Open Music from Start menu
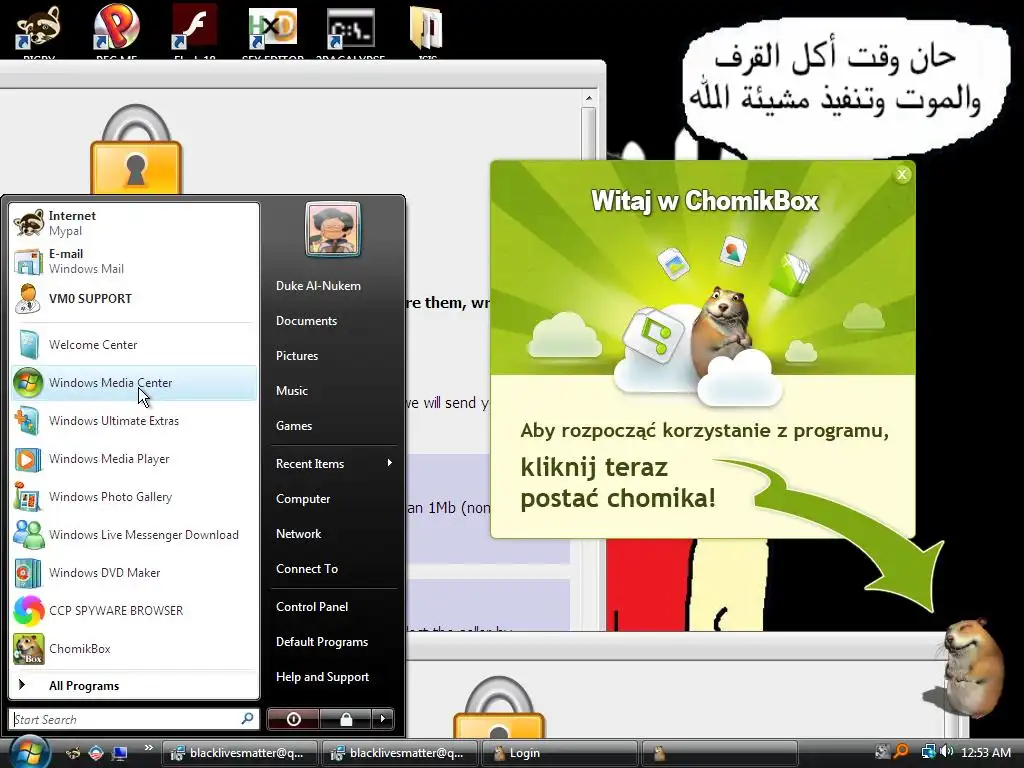This screenshot has height=768, width=1024. click(x=291, y=391)
